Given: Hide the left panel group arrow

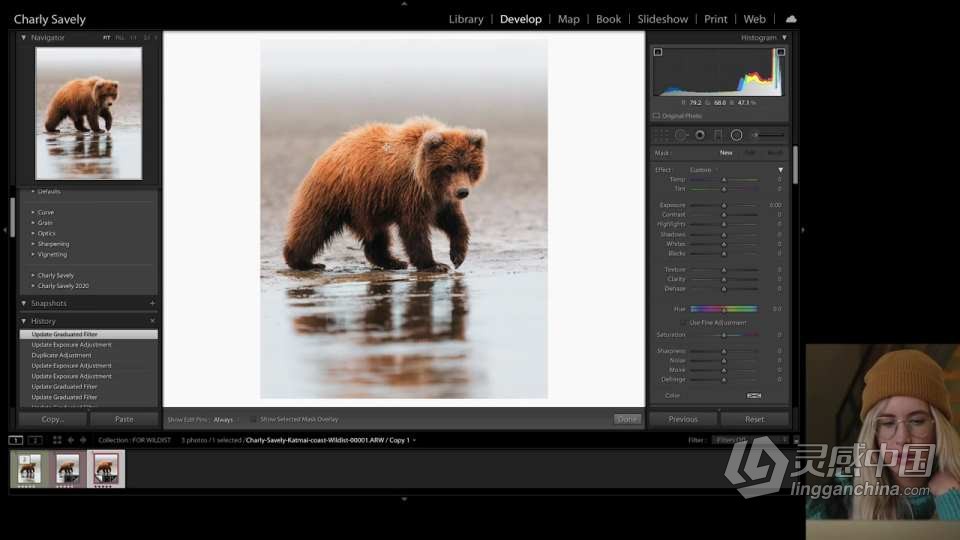Looking at the screenshot, I should (x=5, y=230).
